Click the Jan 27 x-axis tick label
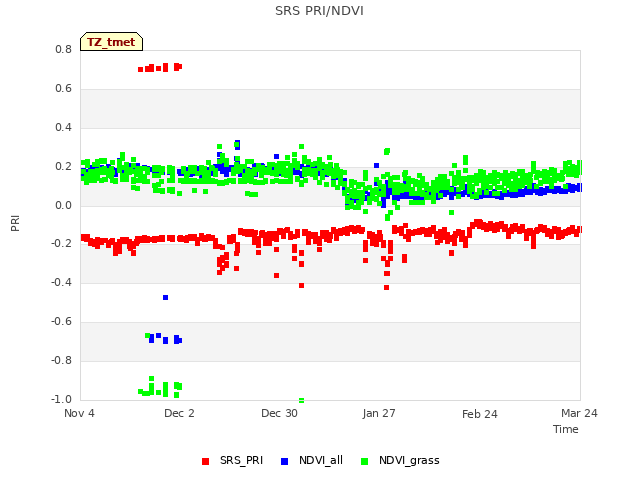The width and height of the screenshot is (640, 480). [379, 413]
